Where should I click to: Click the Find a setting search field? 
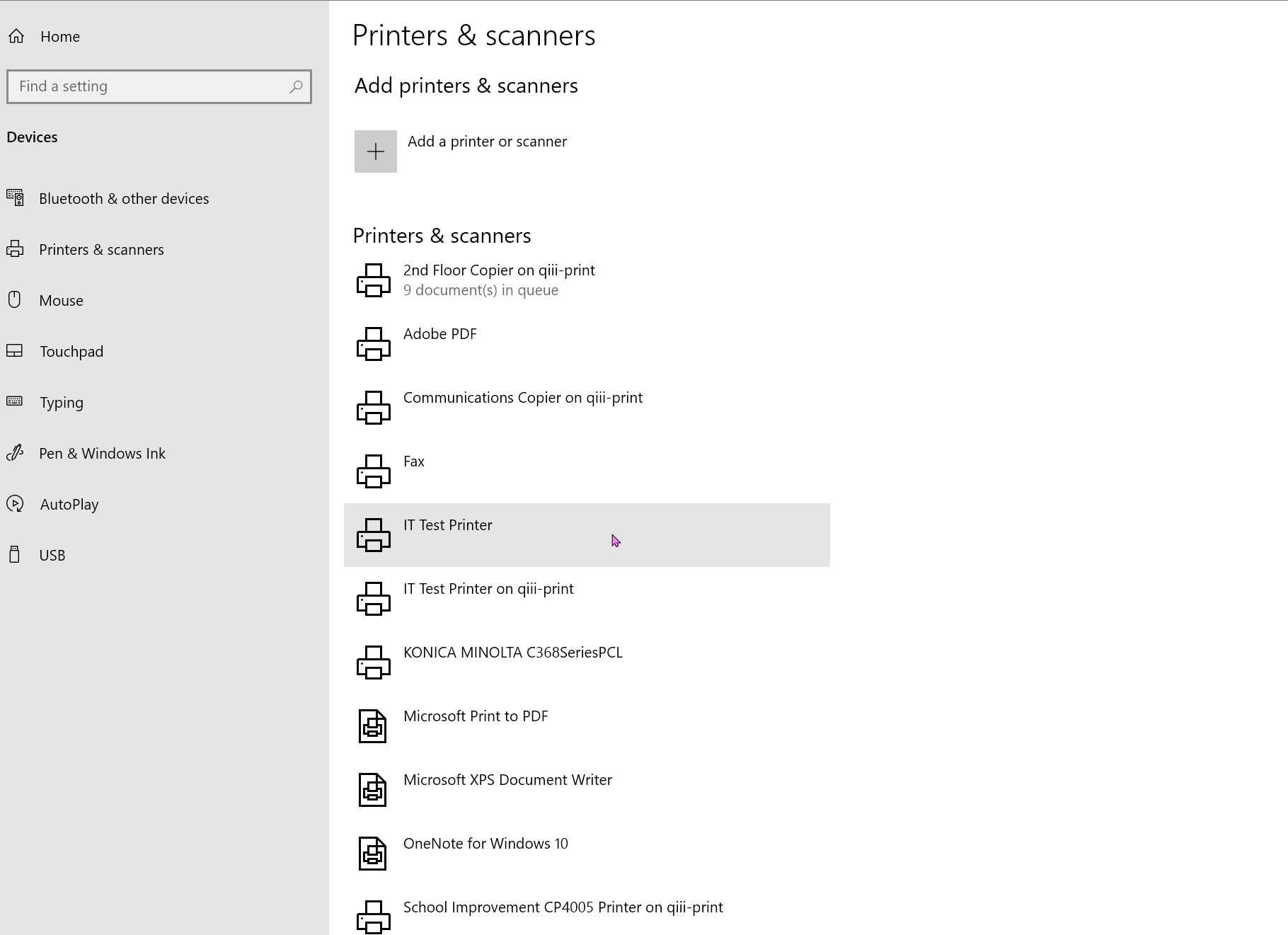coord(149,86)
